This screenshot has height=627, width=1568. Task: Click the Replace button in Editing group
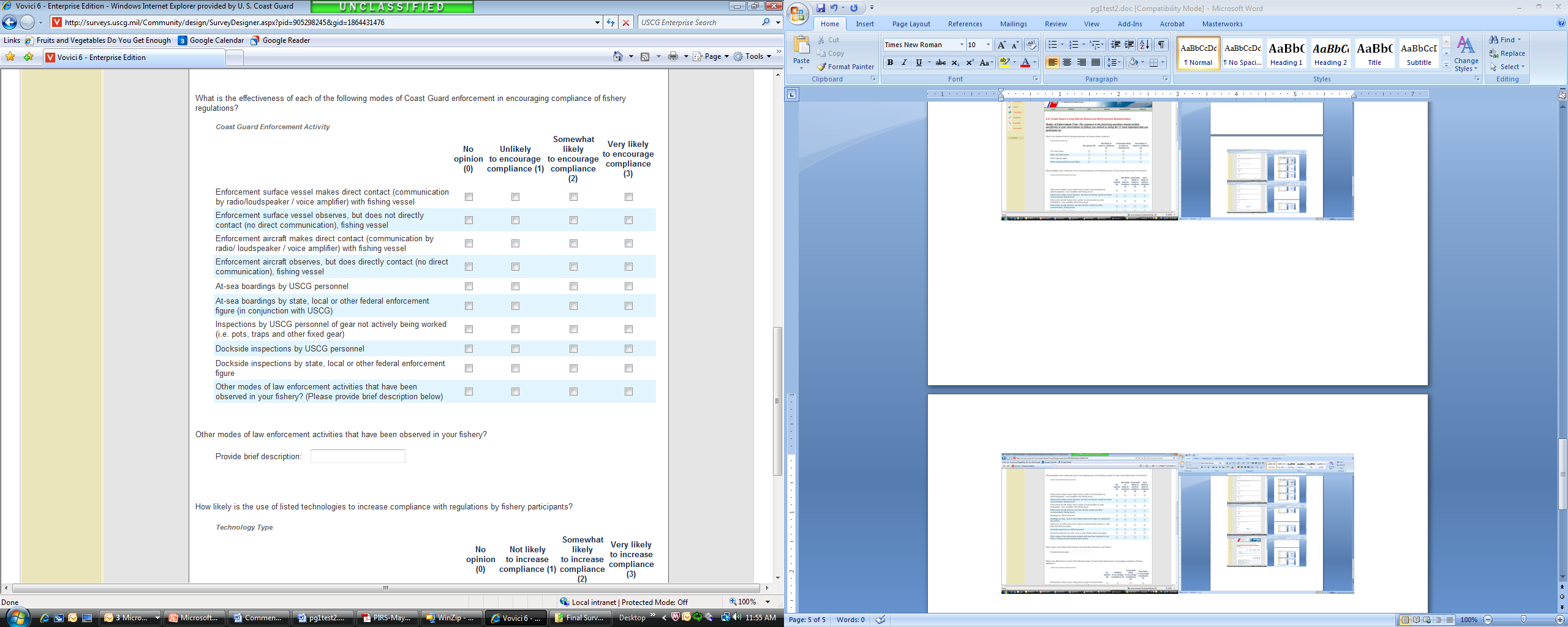(x=1507, y=53)
